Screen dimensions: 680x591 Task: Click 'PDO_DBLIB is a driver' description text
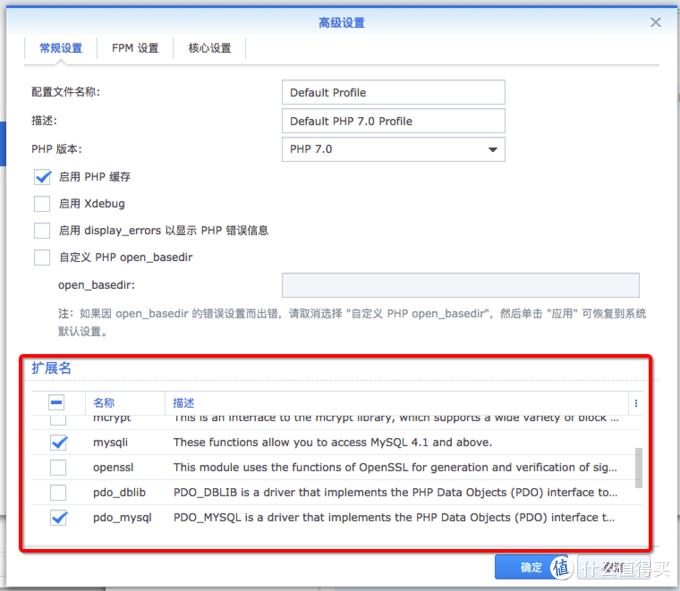pyautogui.click(x=396, y=493)
